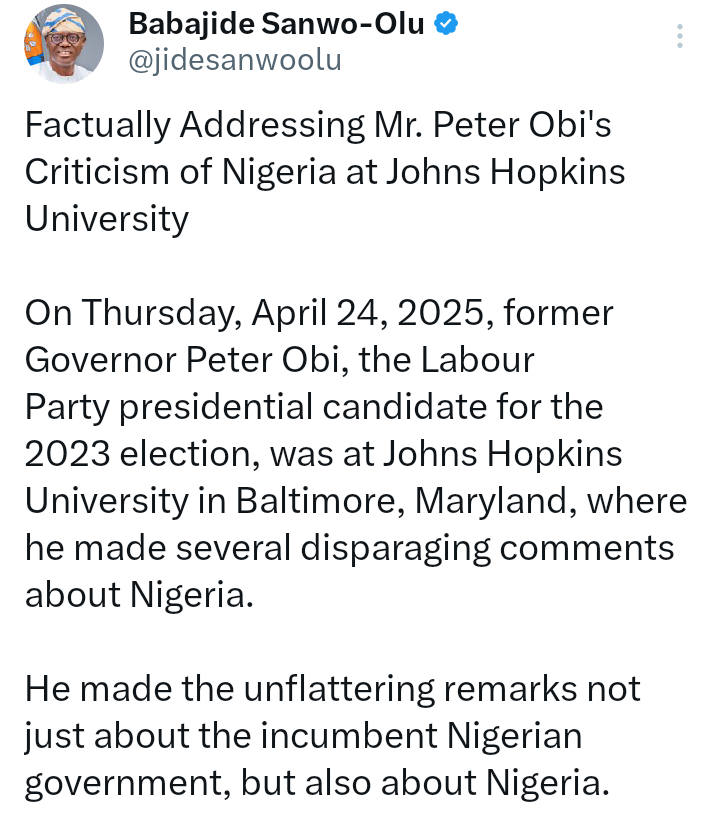Image resolution: width=720 pixels, height=824 pixels.
Task: Click the 'Governor Peter Obi, the Labour' line
Action: pyautogui.click(x=280, y=360)
